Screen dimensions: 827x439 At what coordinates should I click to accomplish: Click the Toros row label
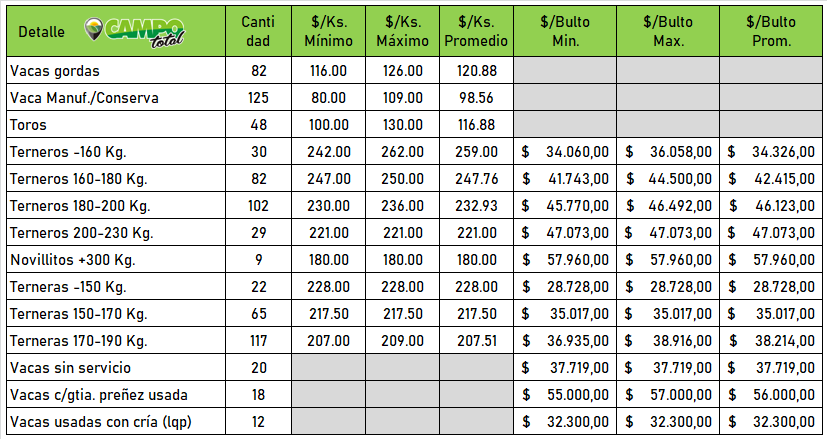click(x=28, y=125)
